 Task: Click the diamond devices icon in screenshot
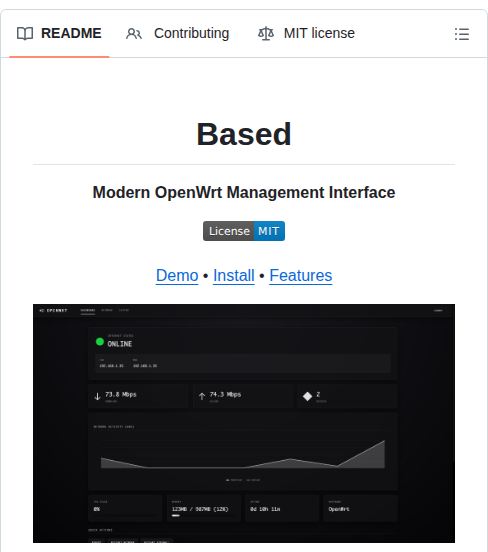[307, 396]
